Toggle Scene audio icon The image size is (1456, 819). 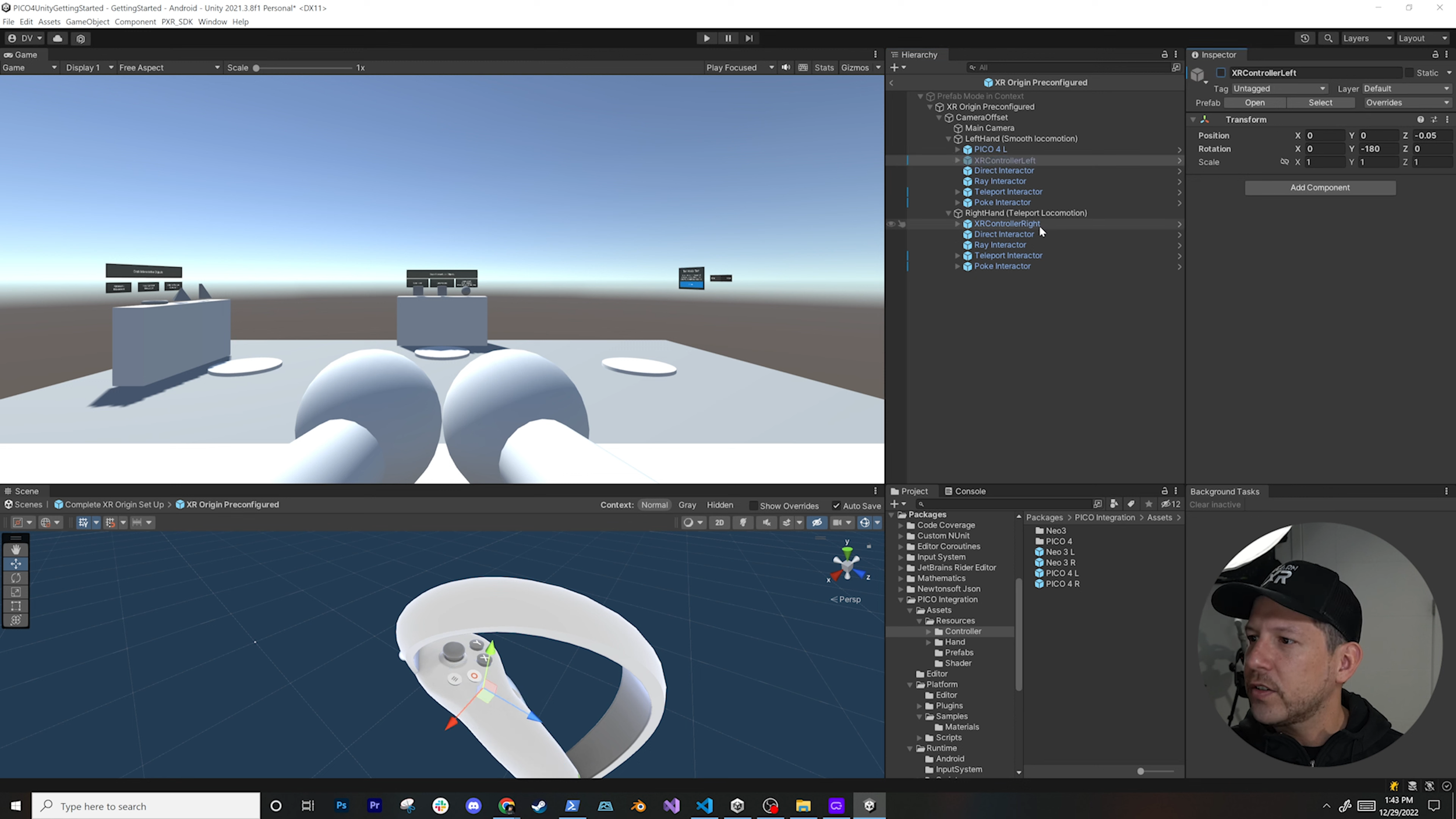click(766, 523)
